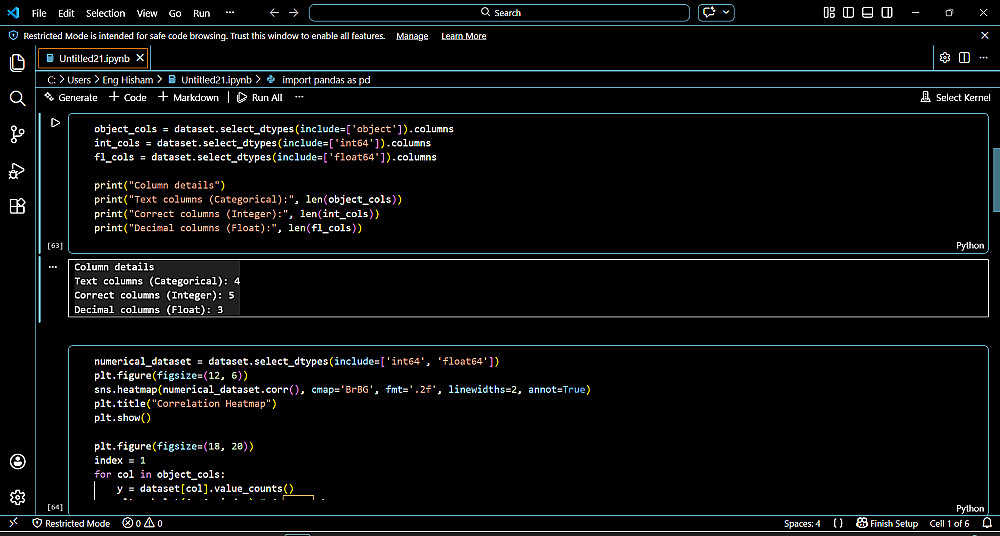Open notebook toolbar More Actions ellipsis
The image size is (1000, 536).
pos(299,98)
